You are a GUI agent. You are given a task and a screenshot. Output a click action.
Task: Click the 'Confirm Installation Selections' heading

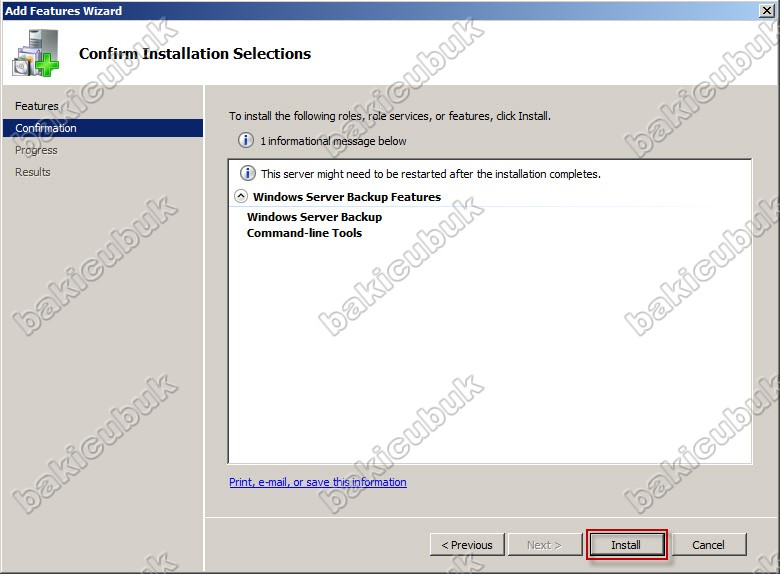(195, 54)
